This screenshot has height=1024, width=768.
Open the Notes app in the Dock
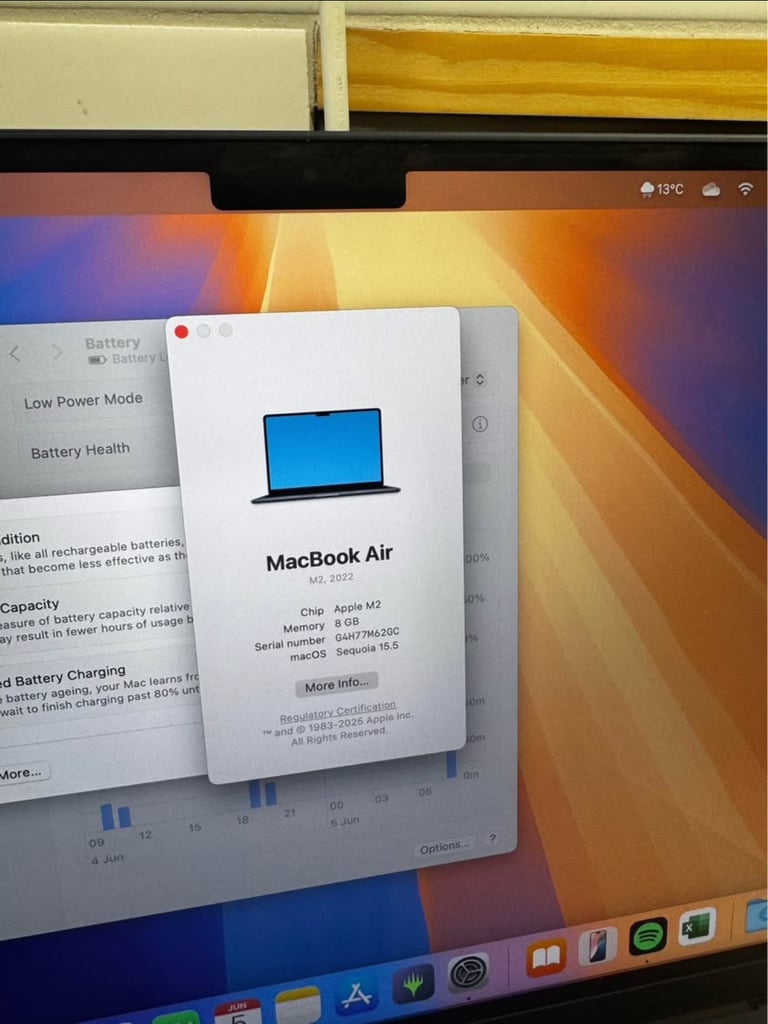point(298,1006)
